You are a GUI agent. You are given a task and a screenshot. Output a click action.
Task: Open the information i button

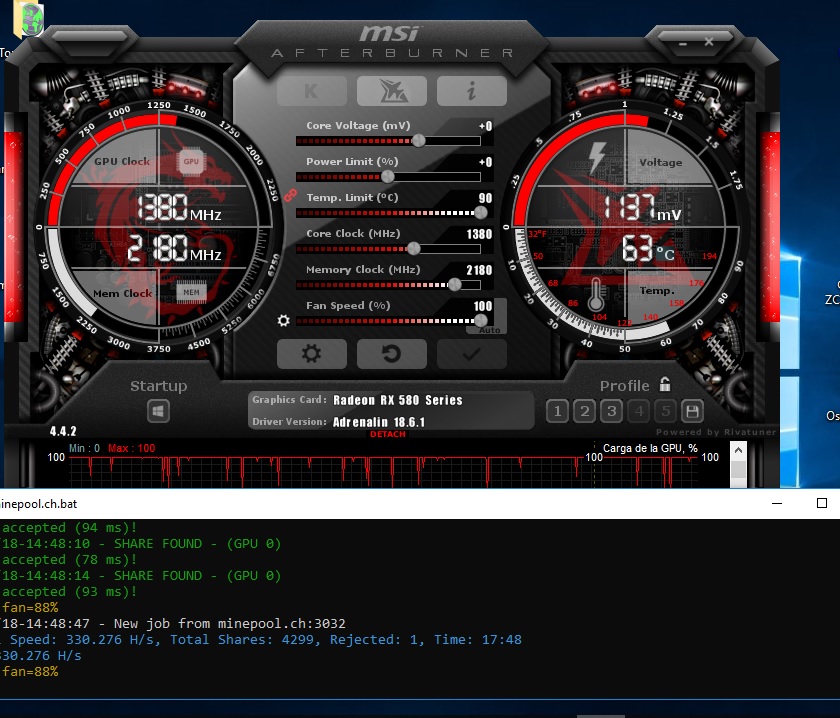pos(471,91)
